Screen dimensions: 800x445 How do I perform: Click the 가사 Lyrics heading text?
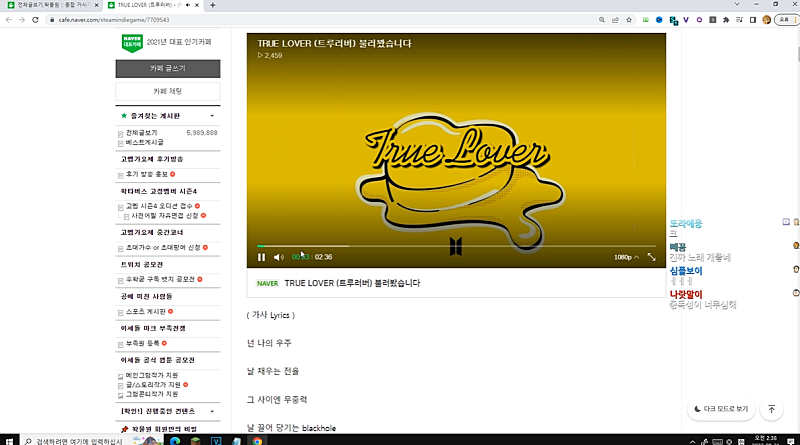pyautogui.click(x=270, y=315)
